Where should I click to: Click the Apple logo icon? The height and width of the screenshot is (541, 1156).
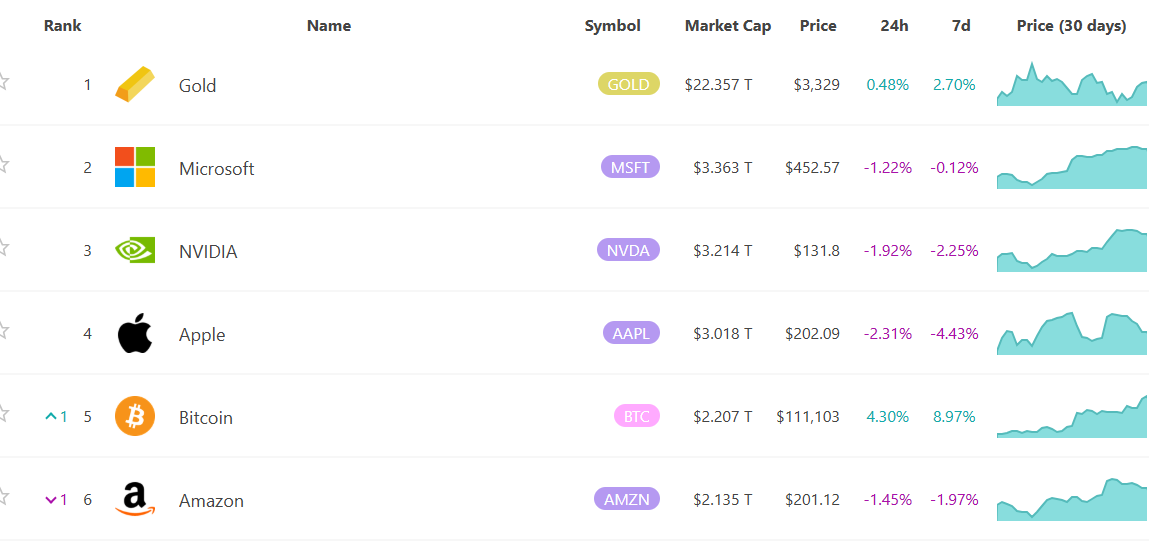tap(135, 333)
